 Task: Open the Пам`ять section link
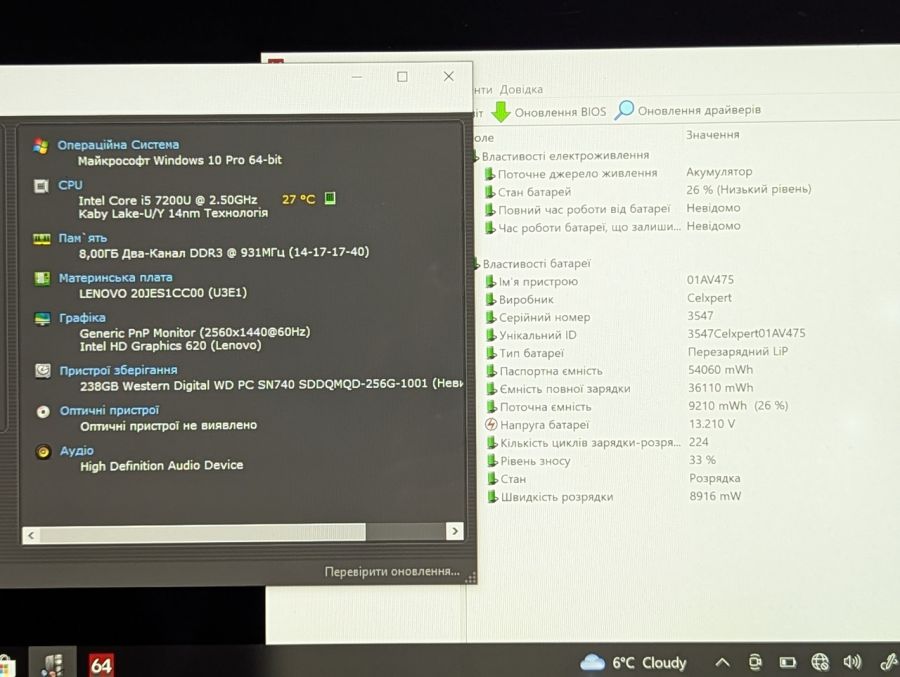tap(83, 238)
